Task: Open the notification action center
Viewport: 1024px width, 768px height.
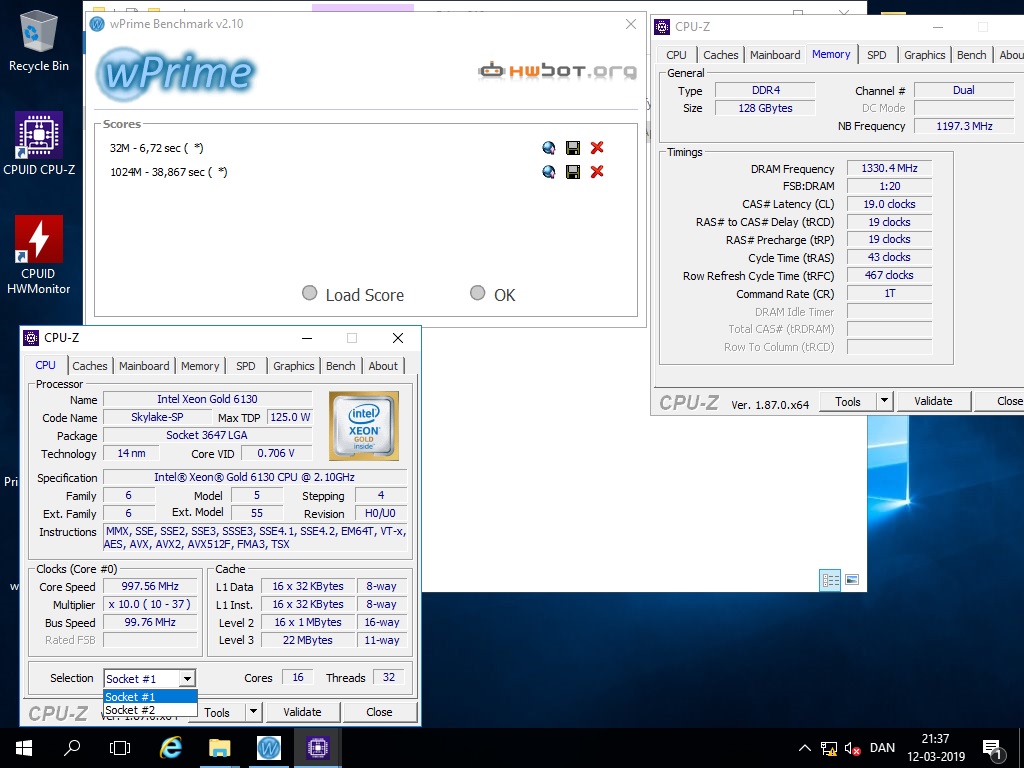Action: (993, 750)
